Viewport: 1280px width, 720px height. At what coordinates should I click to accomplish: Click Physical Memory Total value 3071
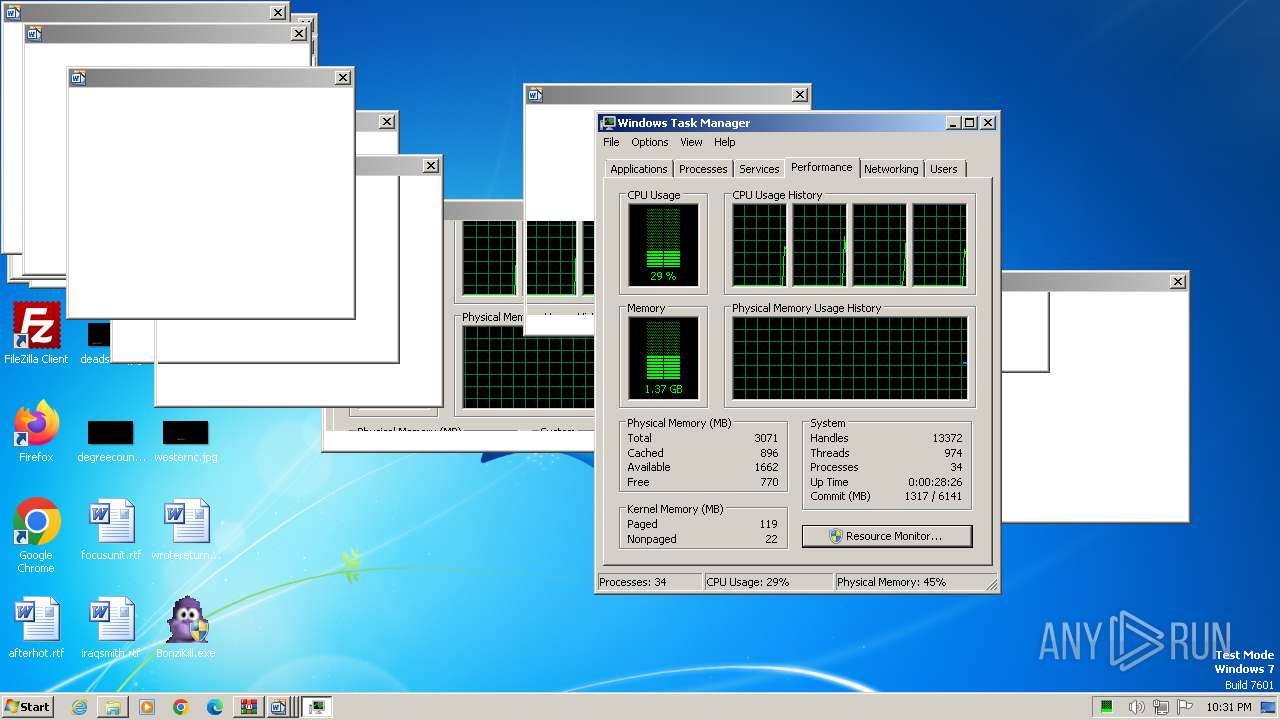pyautogui.click(x=766, y=438)
